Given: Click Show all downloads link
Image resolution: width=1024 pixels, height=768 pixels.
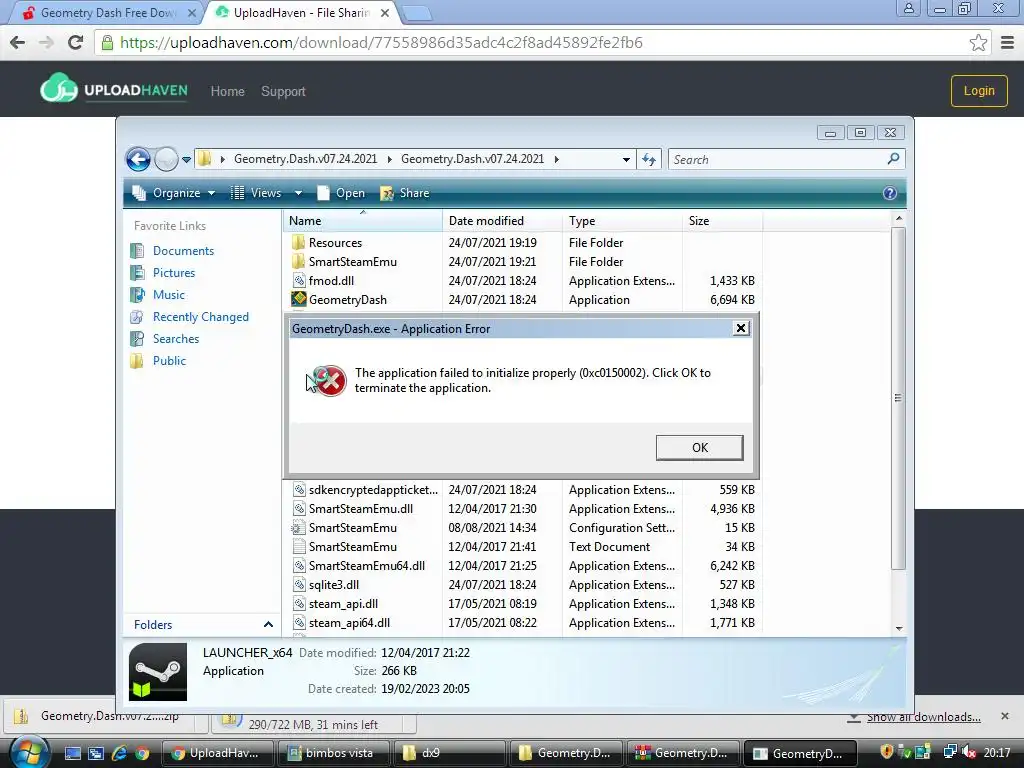Looking at the screenshot, I should [923, 717].
